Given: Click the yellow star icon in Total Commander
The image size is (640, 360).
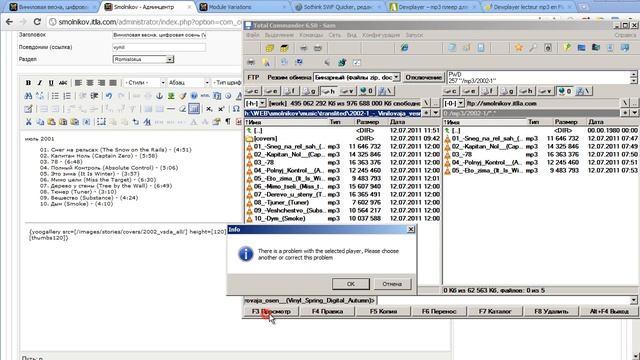Looking at the screenshot, I should [x=518, y=48].
